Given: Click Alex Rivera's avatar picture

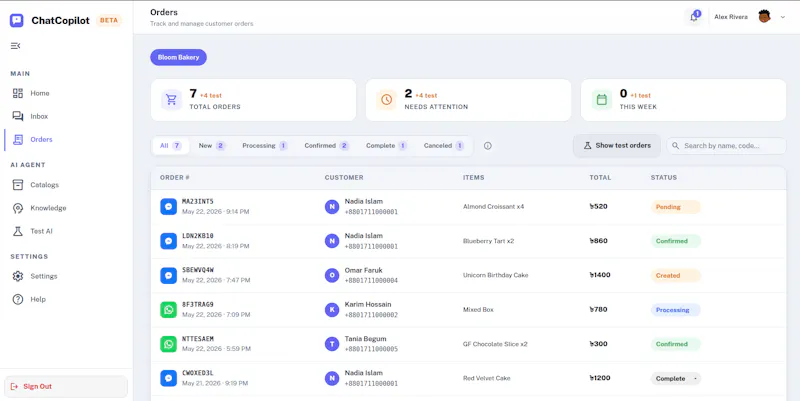Looking at the screenshot, I should pos(764,17).
